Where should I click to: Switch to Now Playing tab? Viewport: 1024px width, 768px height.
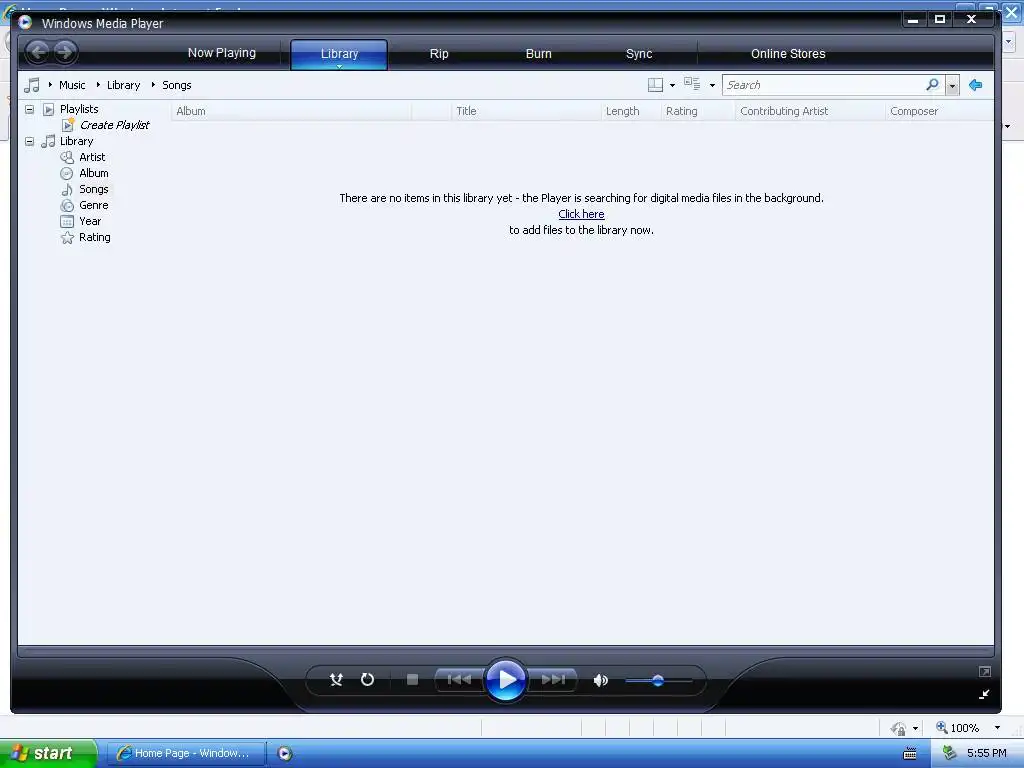pyautogui.click(x=221, y=53)
